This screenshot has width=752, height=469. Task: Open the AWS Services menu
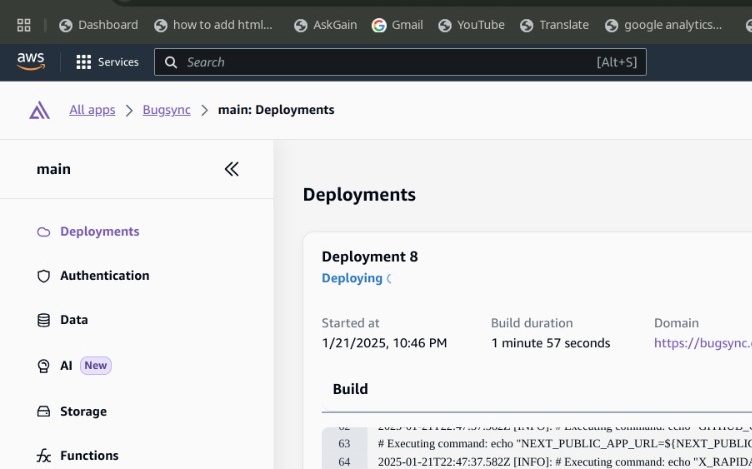107,62
